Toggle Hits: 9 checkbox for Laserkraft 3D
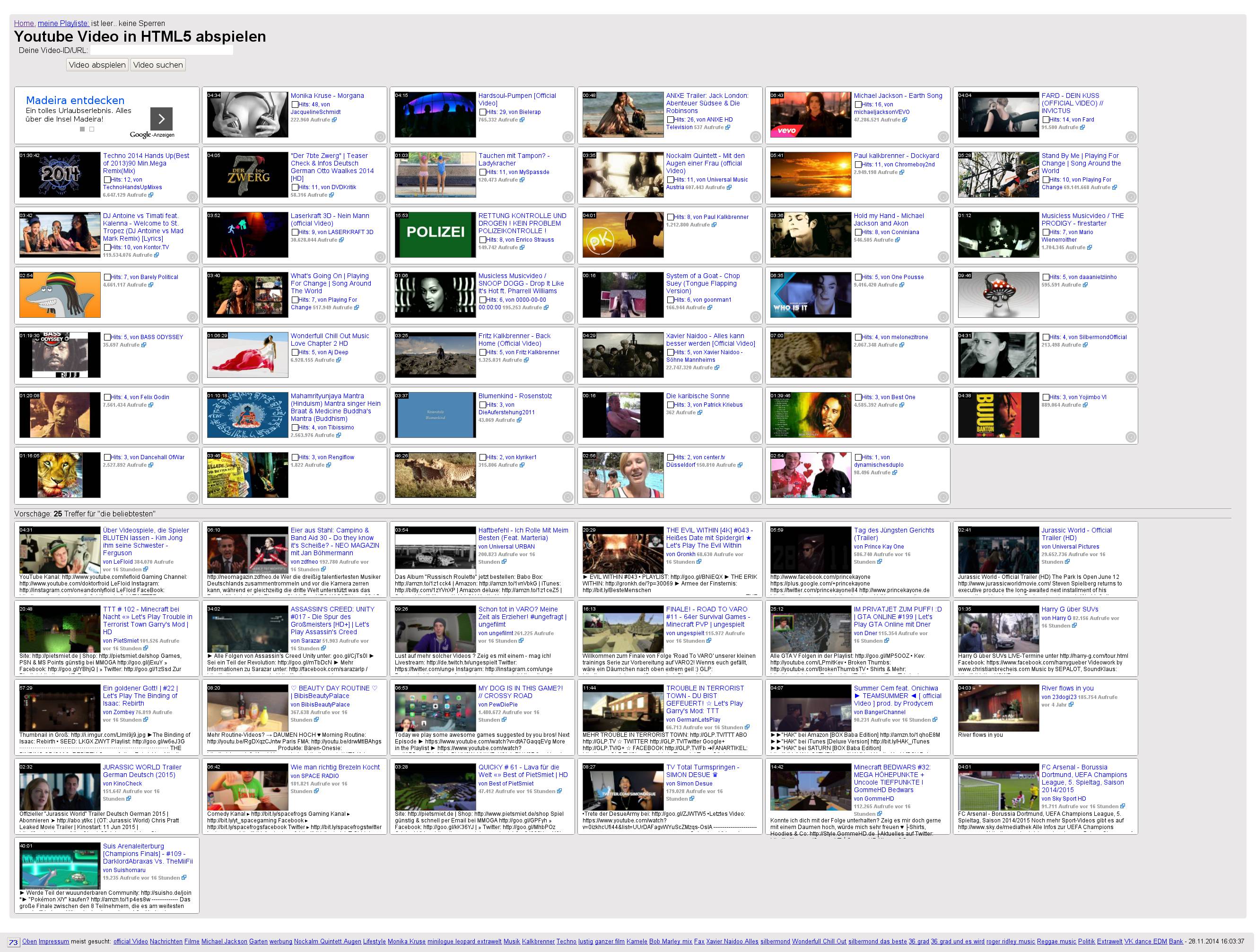Image resolution: width=1256 pixels, height=952 pixels. pyautogui.click(x=295, y=232)
